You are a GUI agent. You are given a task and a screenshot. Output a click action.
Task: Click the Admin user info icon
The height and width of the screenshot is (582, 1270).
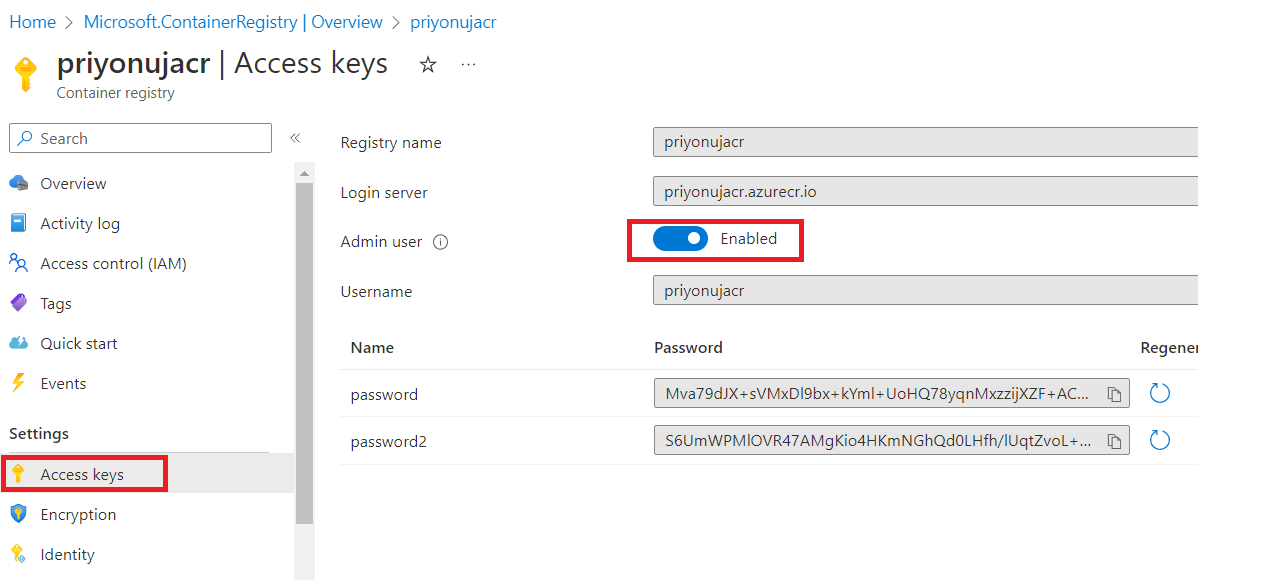pyautogui.click(x=440, y=242)
